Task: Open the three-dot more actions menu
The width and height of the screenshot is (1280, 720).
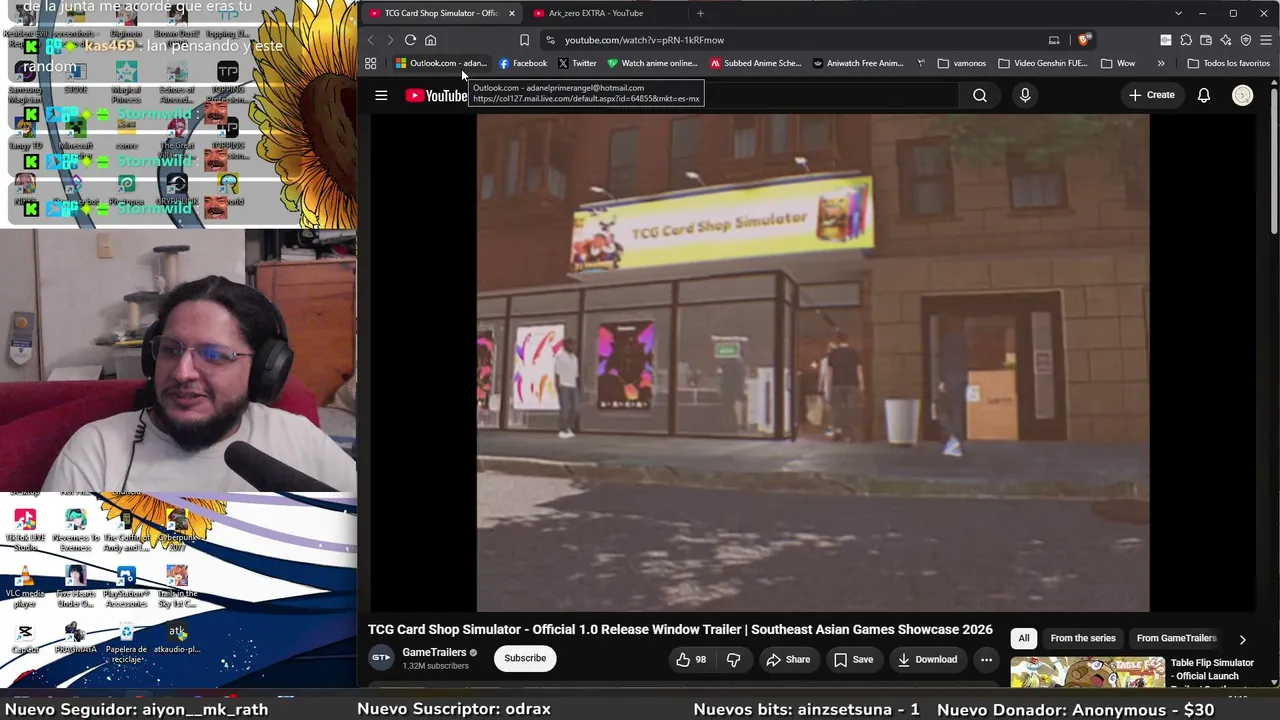Action: point(986,659)
